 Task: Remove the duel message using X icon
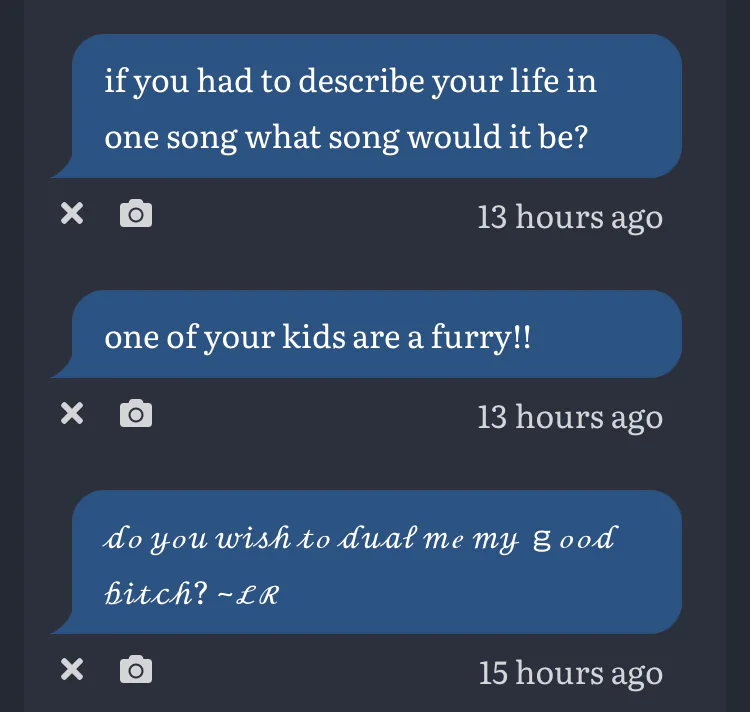pos(72,669)
